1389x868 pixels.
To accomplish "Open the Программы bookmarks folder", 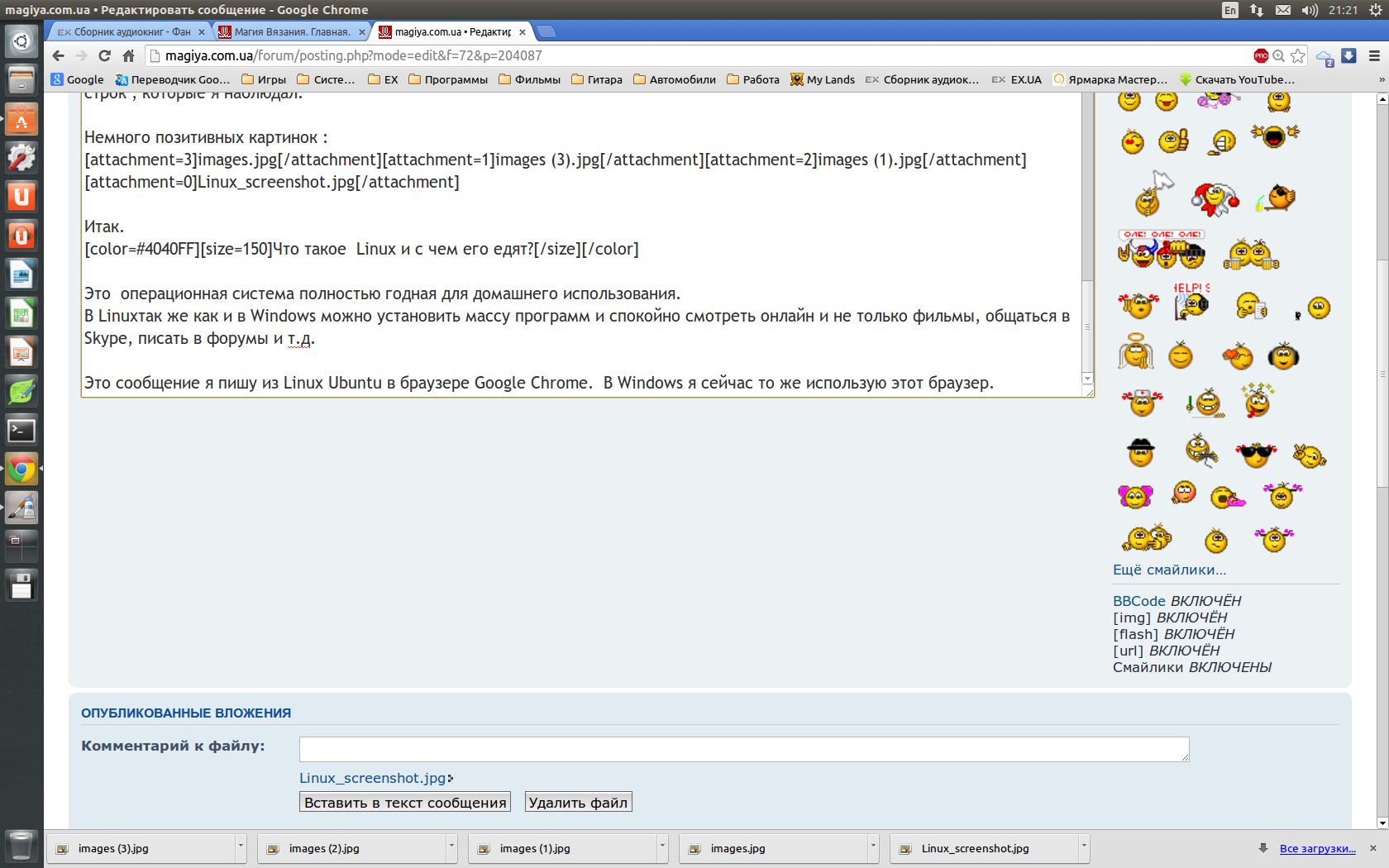I will click(x=448, y=79).
